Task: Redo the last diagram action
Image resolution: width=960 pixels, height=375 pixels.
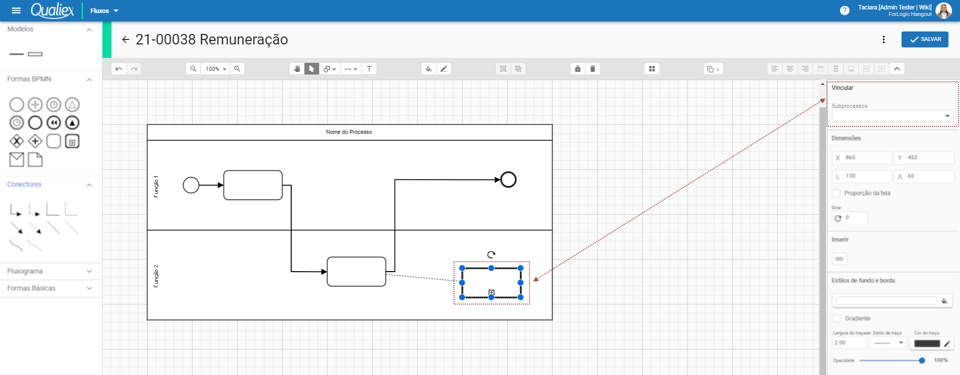Action: (x=133, y=69)
